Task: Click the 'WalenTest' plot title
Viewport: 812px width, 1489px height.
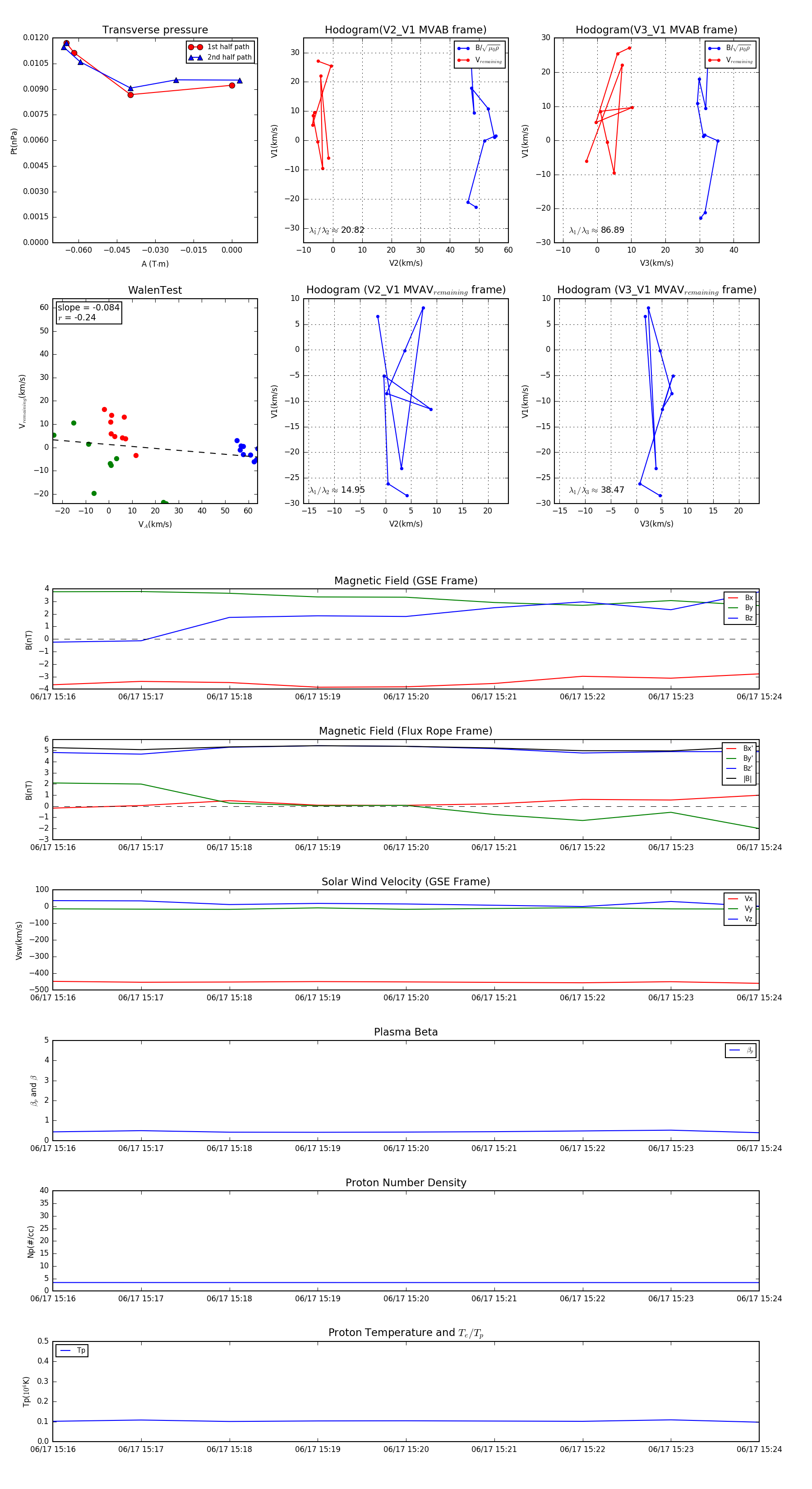Action: pos(155,290)
